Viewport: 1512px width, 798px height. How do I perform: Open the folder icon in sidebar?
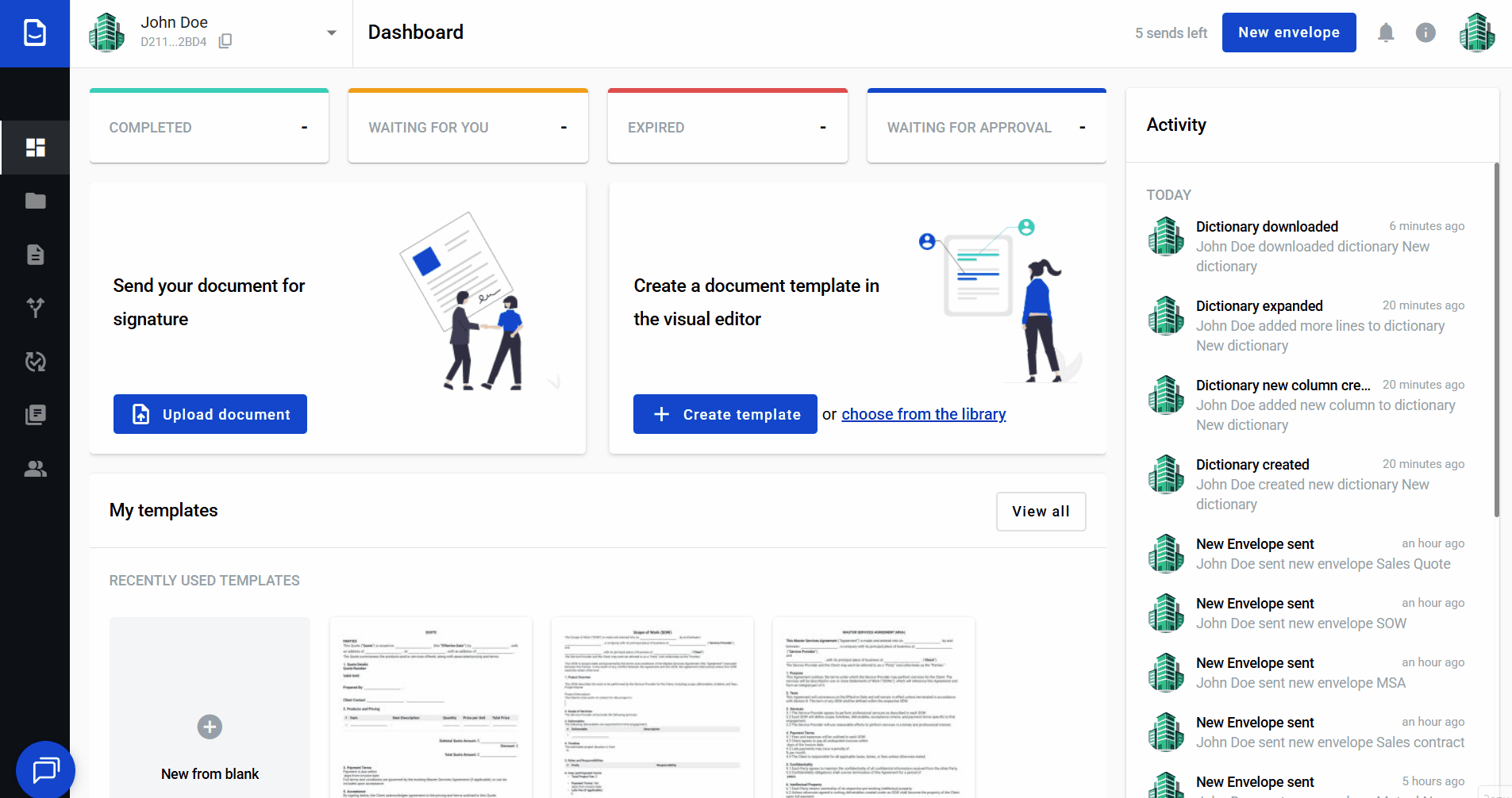pos(35,201)
